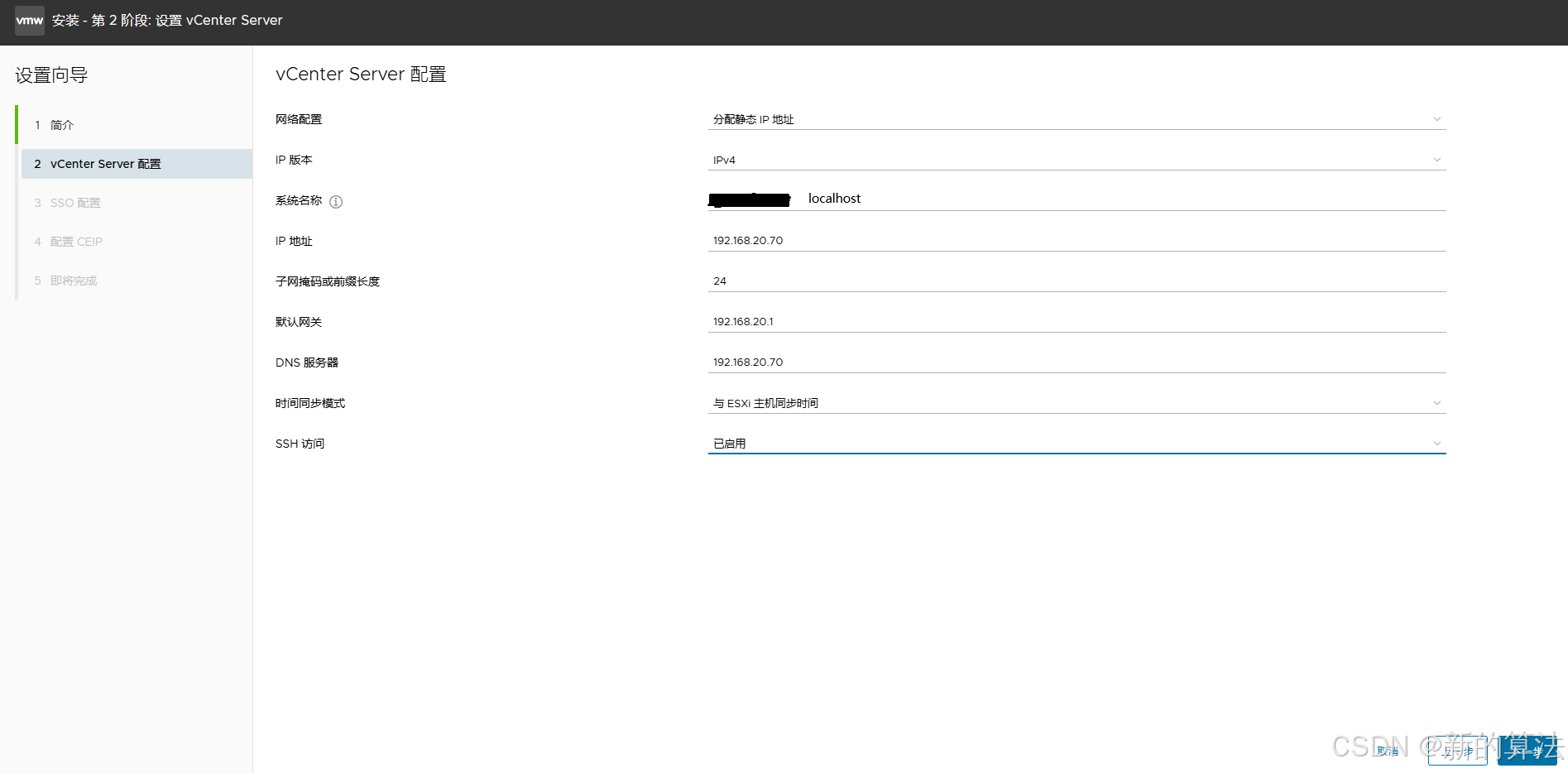This screenshot has width=1568, height=773.
Task: Click the 系统名称 field containing localhost
Action: coord(1077,199)
